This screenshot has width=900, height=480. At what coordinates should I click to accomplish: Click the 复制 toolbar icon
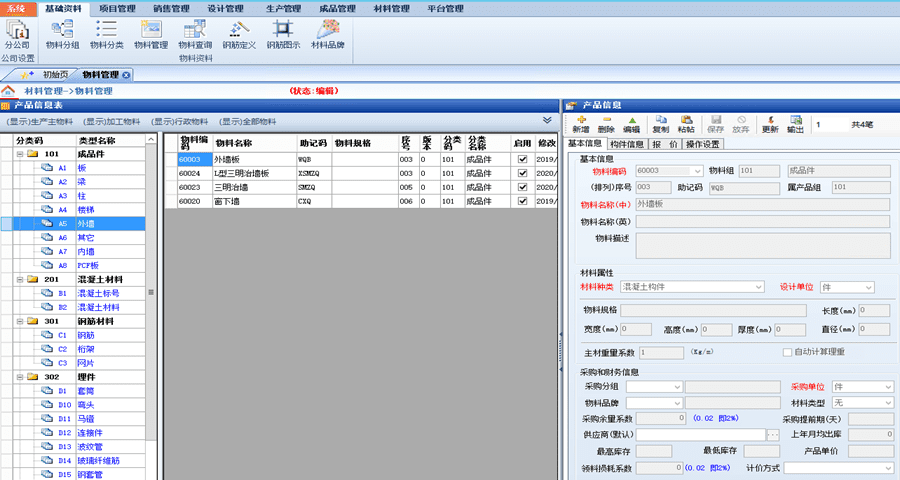click(660, 123)
